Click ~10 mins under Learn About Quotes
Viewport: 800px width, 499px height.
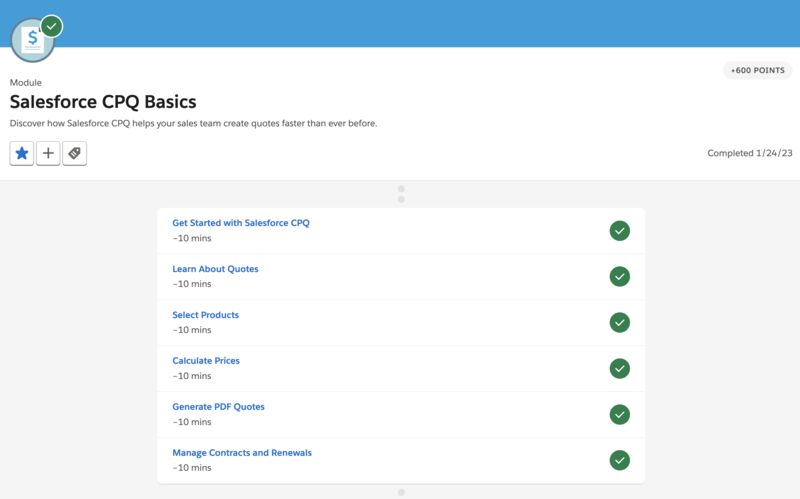[192, 284]
